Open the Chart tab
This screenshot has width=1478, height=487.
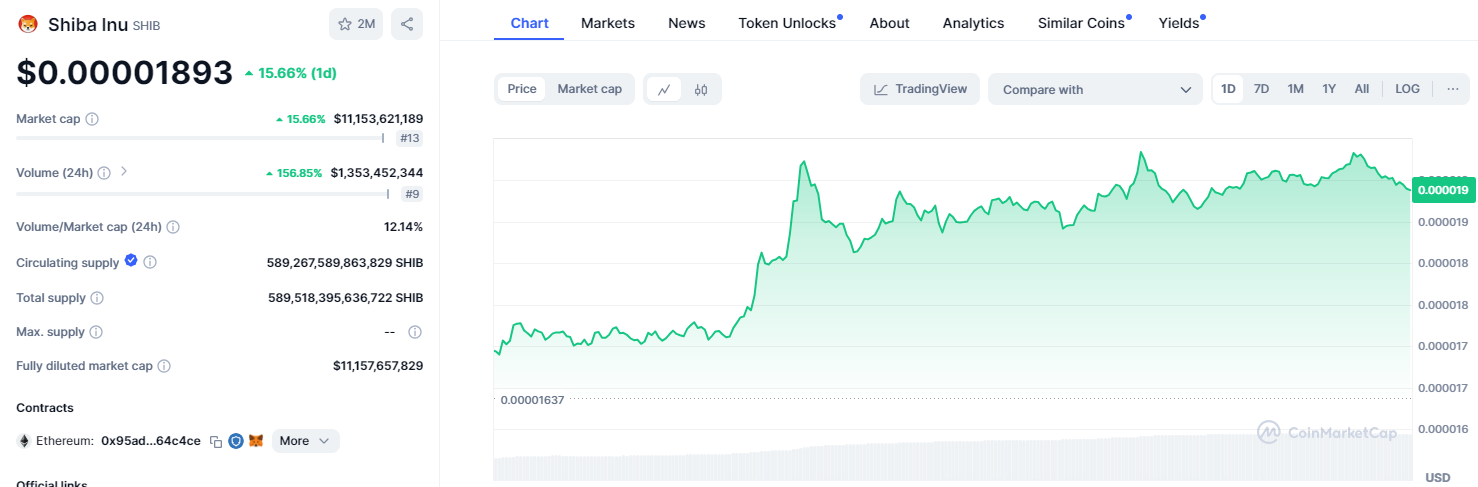tap(529, 22)
